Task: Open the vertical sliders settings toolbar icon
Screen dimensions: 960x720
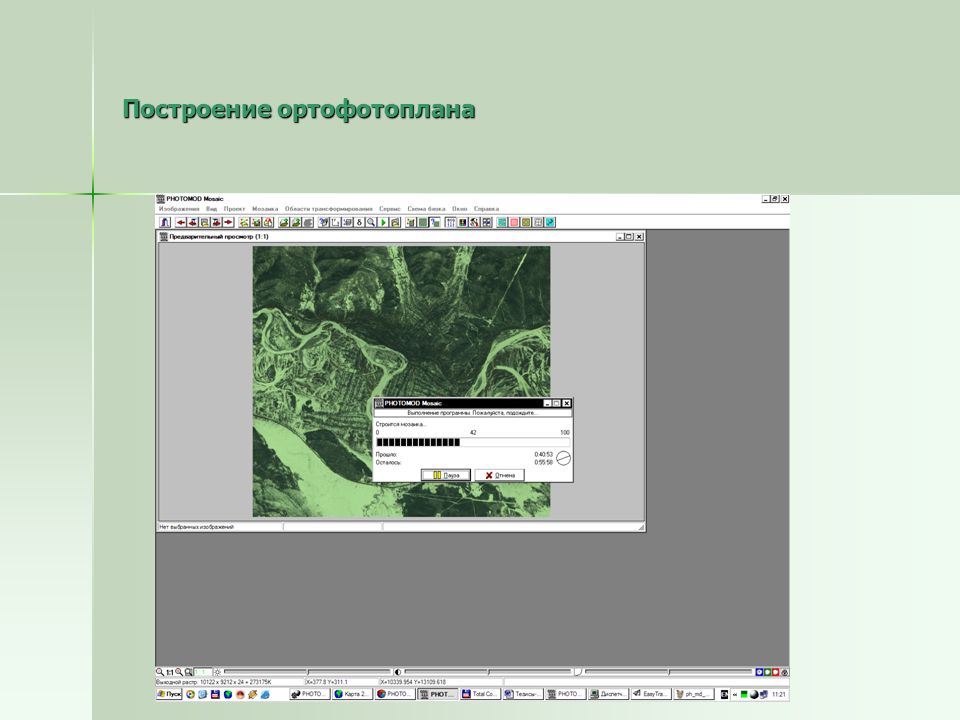Action: (451, 222)
